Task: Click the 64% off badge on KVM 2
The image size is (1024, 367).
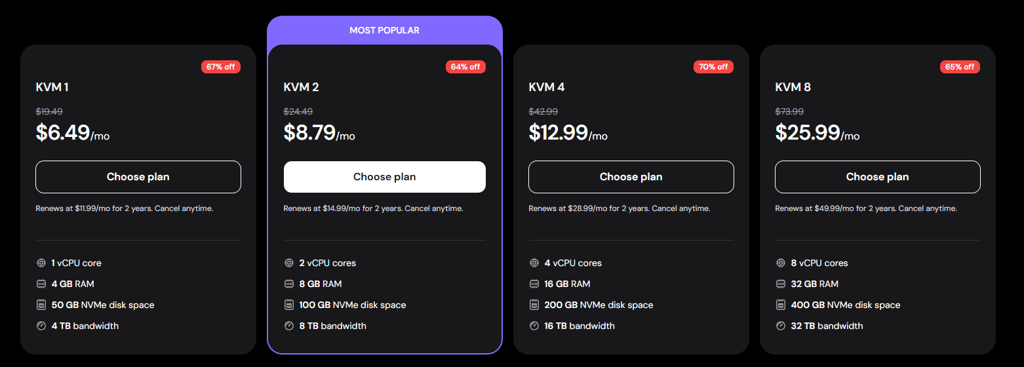Action: click(466, 67)
